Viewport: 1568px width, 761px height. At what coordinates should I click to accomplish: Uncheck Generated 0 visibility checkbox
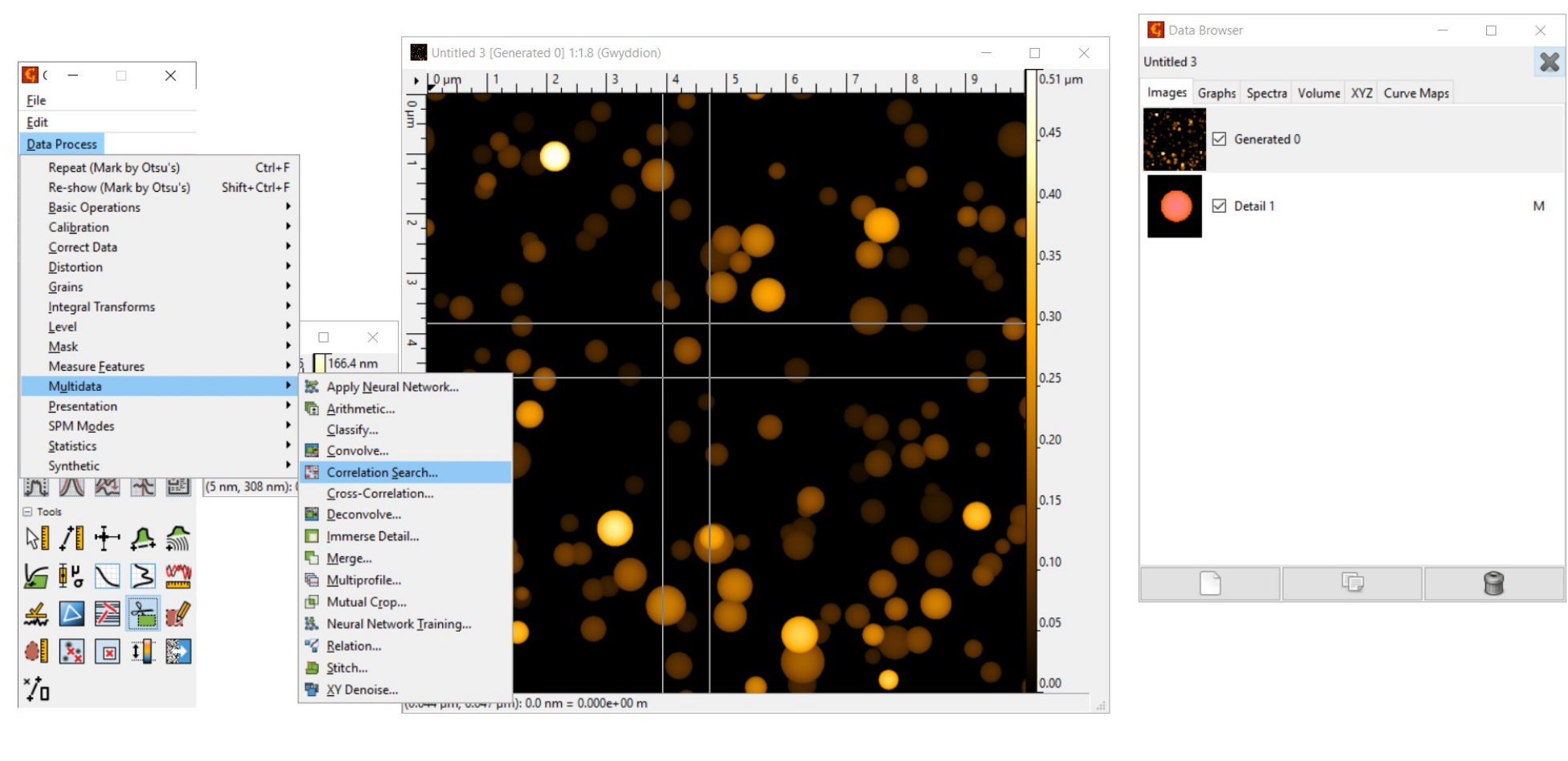1219,139
